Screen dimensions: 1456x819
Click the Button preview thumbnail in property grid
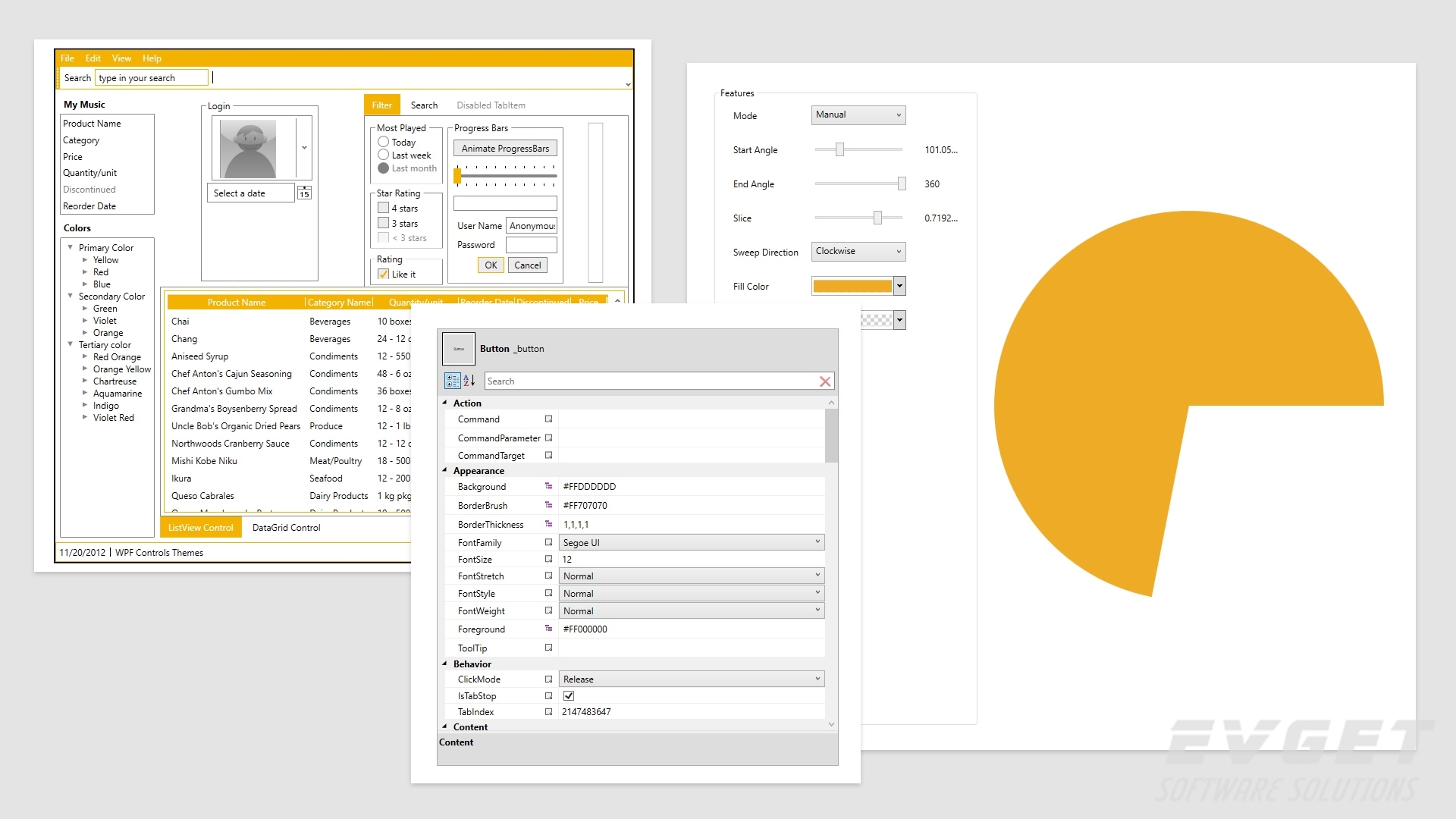(458, 349)
